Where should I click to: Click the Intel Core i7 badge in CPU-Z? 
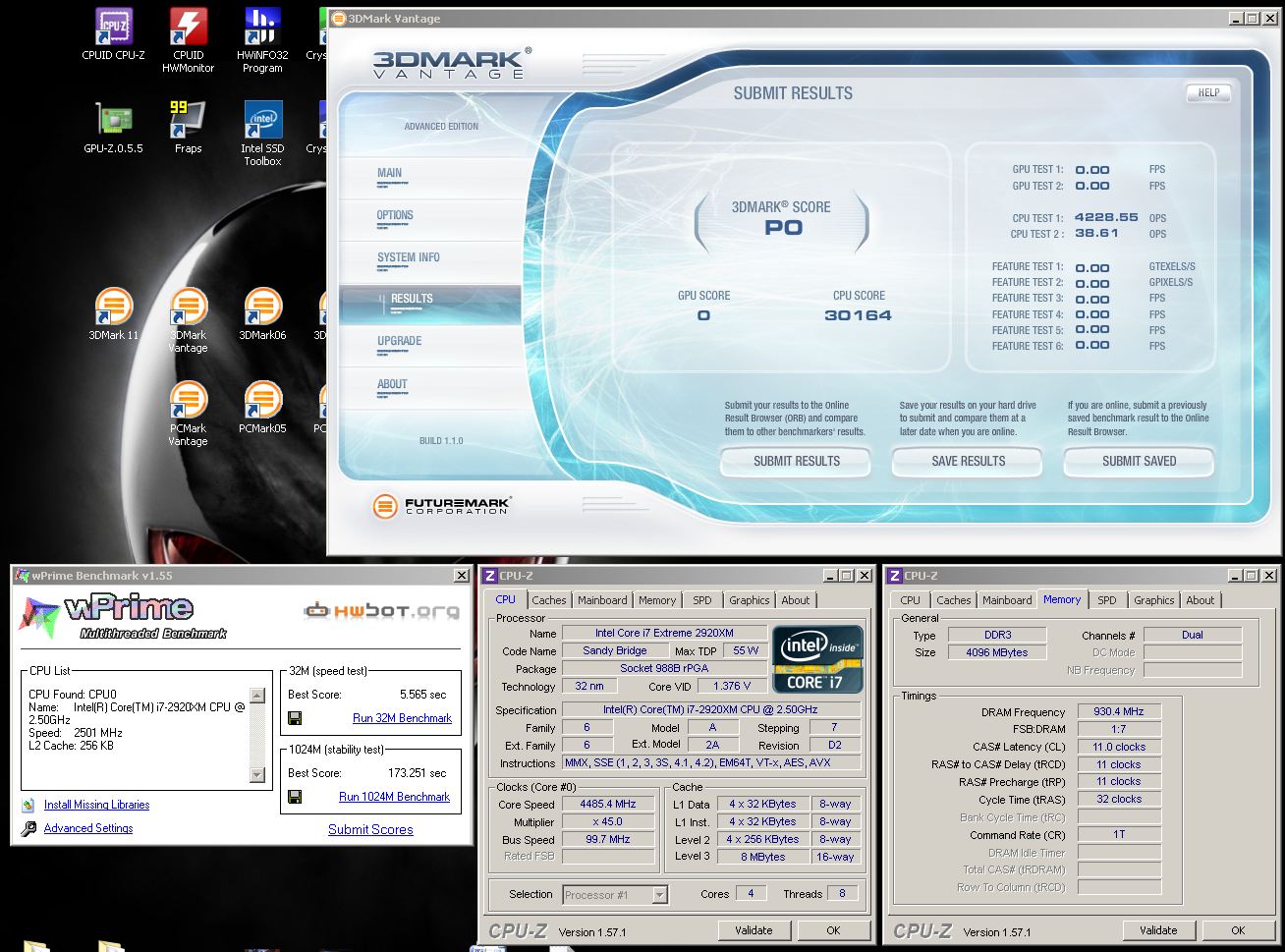817,658
